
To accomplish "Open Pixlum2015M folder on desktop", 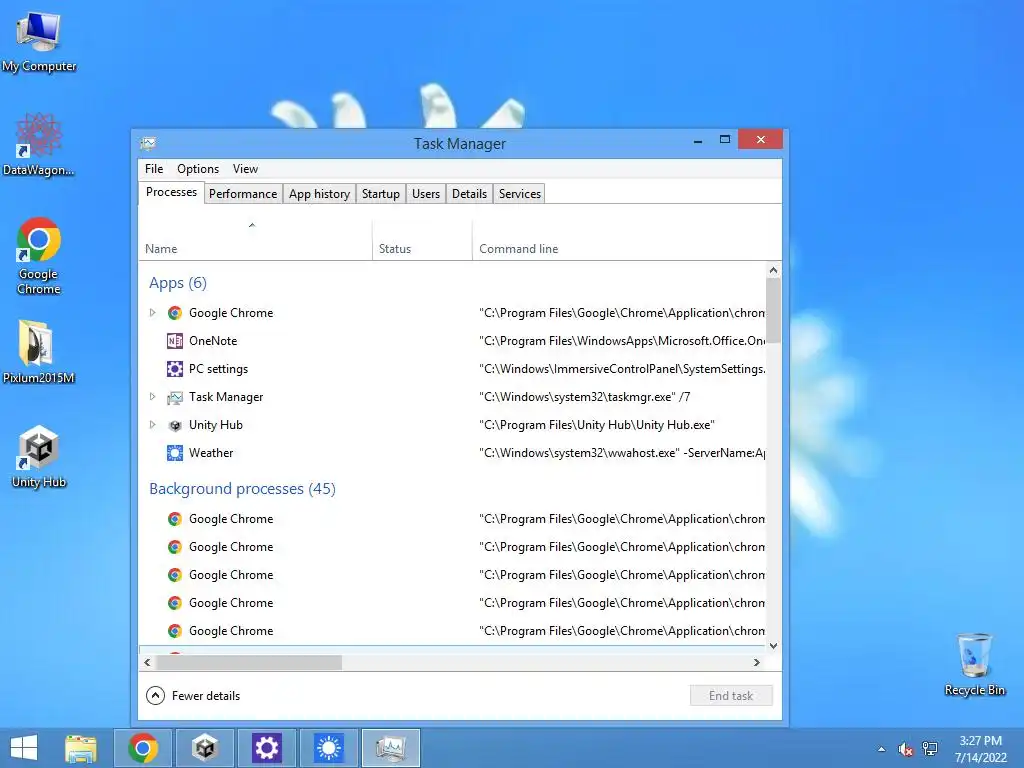I will point(39,353).
